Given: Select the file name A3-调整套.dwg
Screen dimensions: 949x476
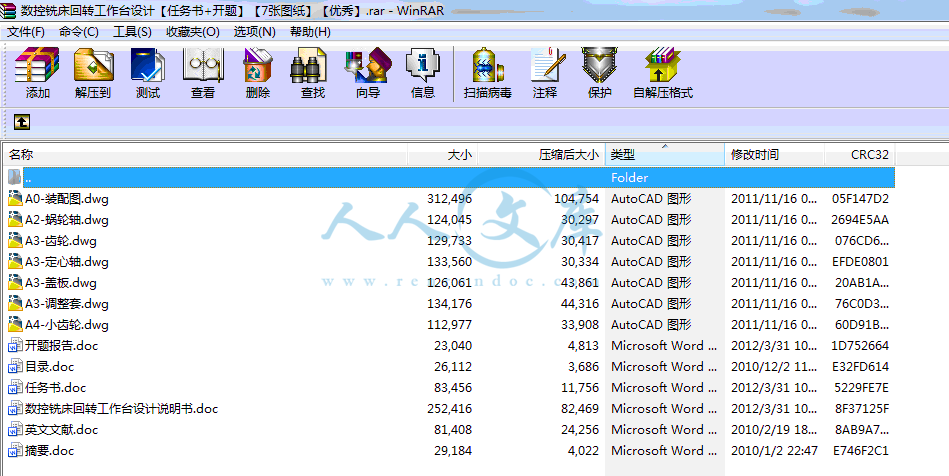Looking at the screenshot, I should click(x=67, y=303).
